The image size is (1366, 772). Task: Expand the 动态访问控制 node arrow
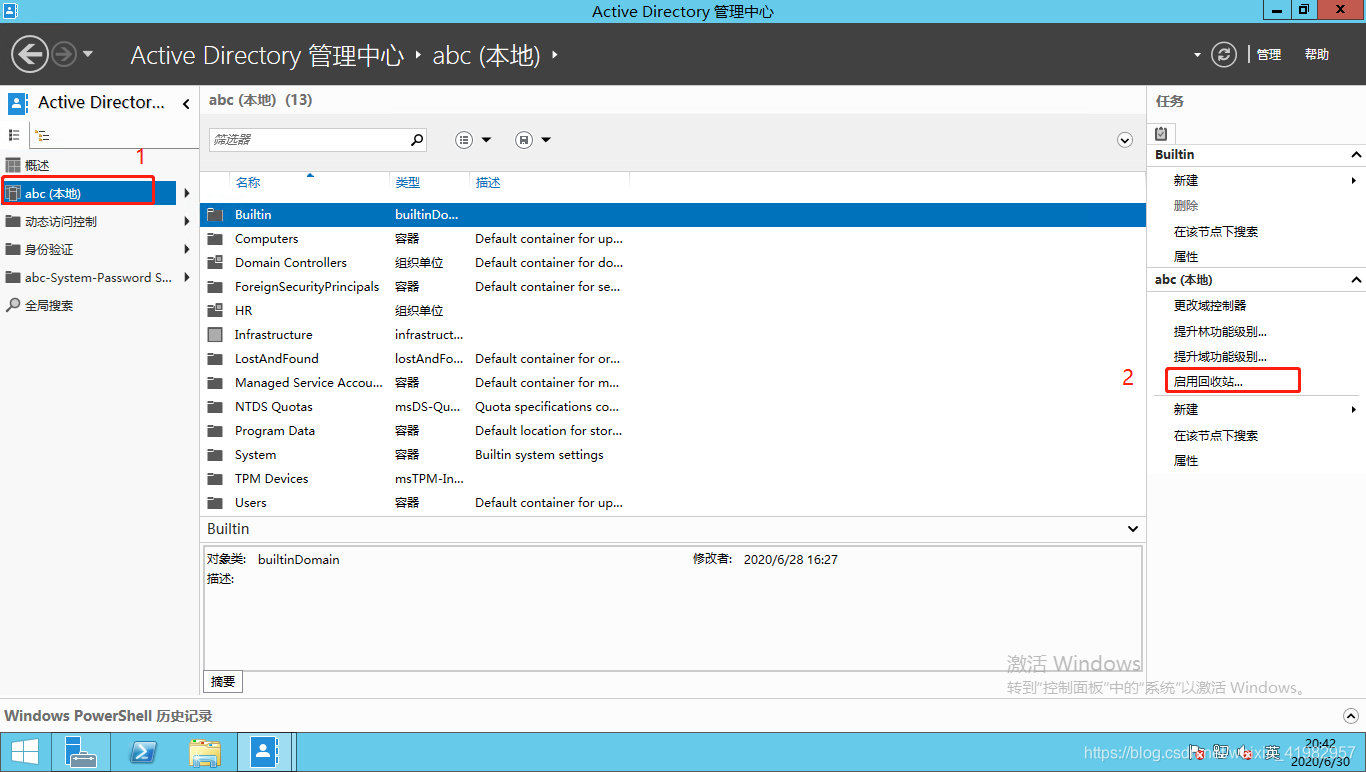(x=187, y=221)
